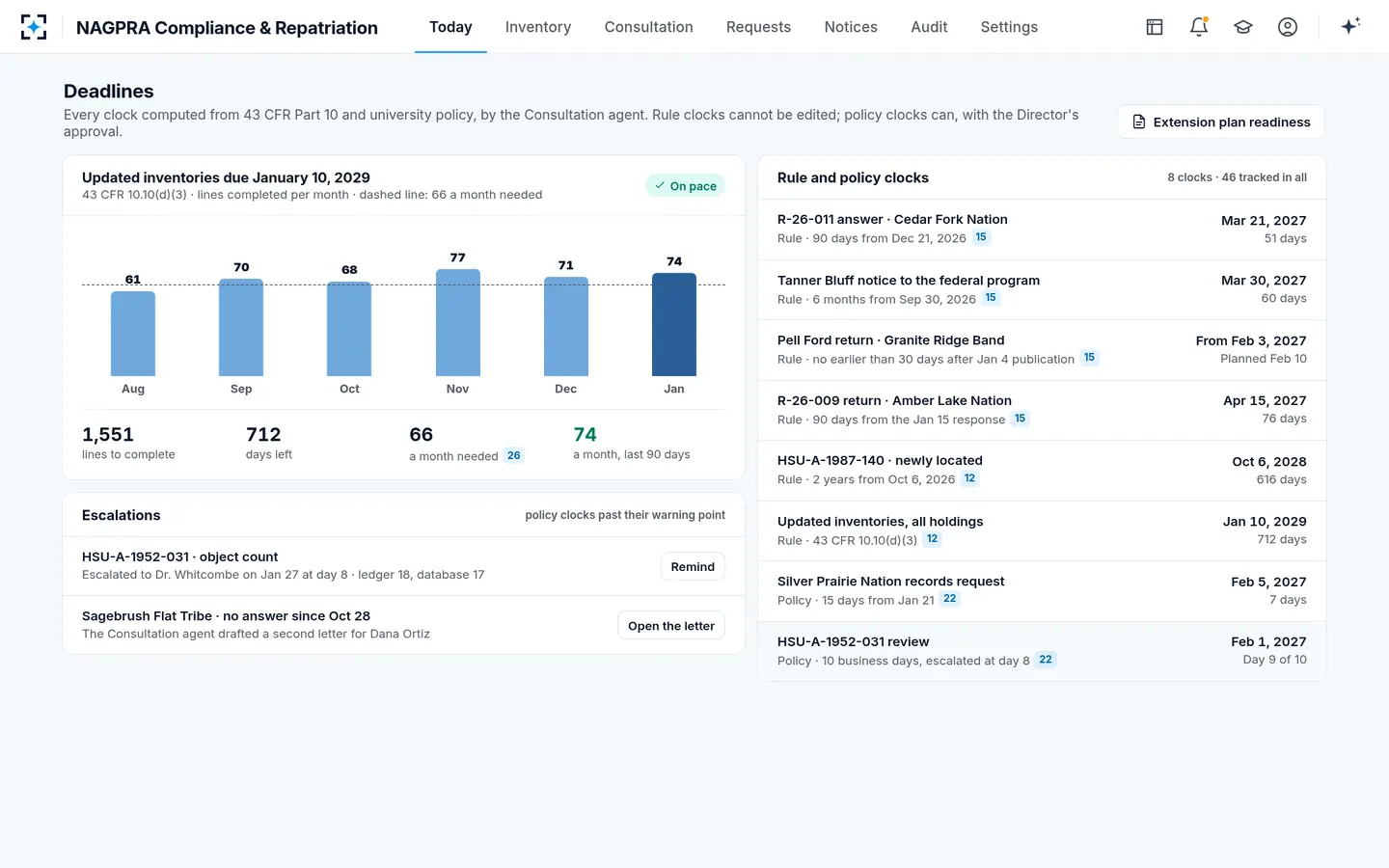Select the Dec bar in the chart
The image size is (1389, 868).
click(566, 326)
